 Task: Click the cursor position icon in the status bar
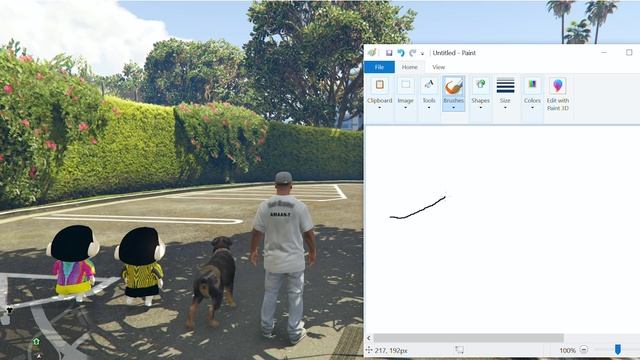pyautogui.click(x=369, y=350)
